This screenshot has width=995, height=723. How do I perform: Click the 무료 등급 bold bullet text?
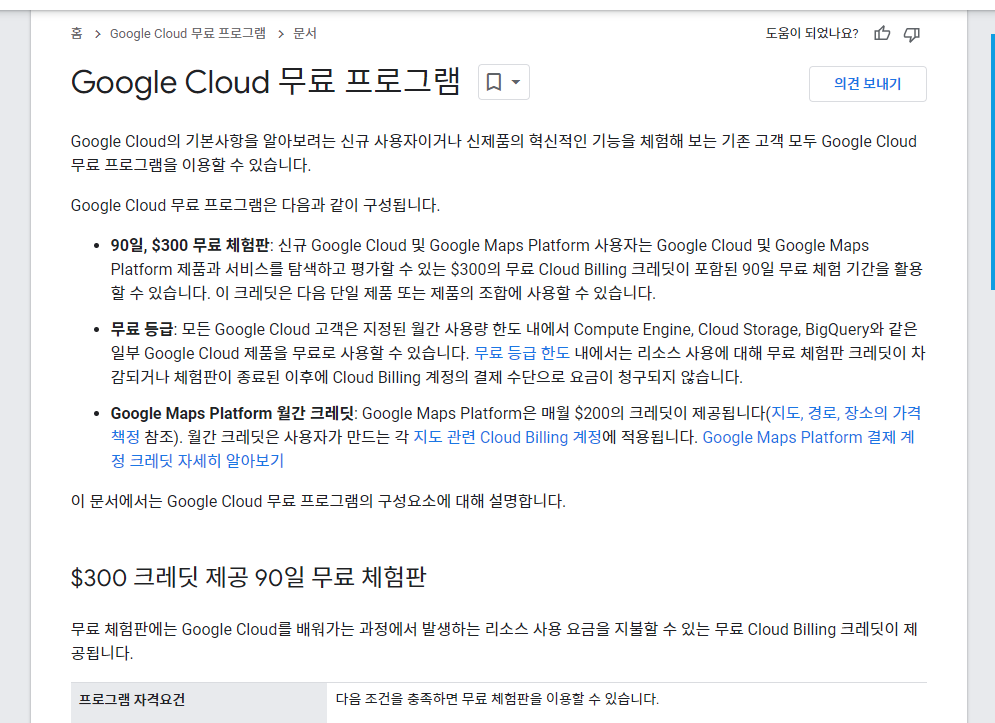click(142, 329)
